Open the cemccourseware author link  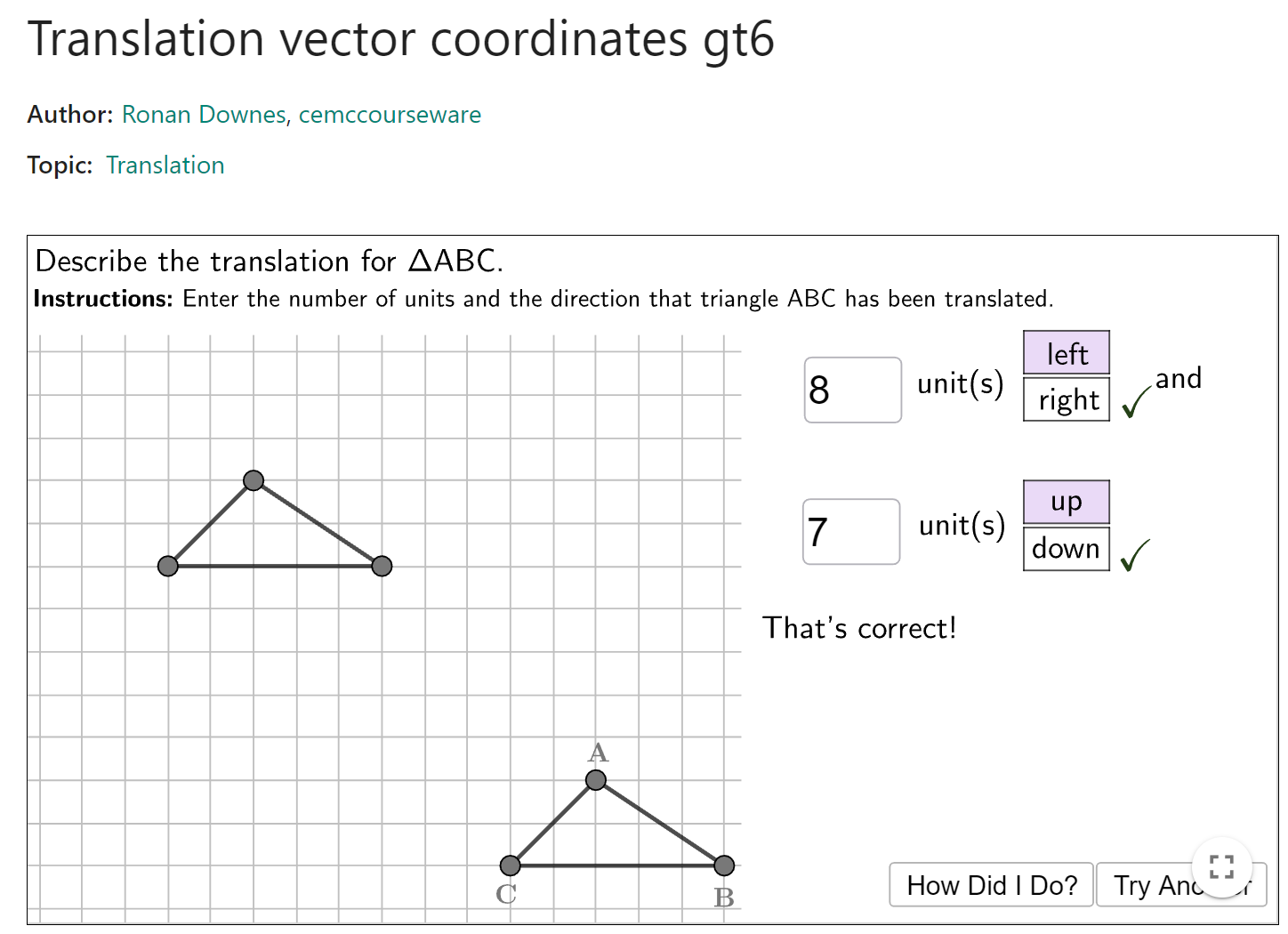(390, 115)
